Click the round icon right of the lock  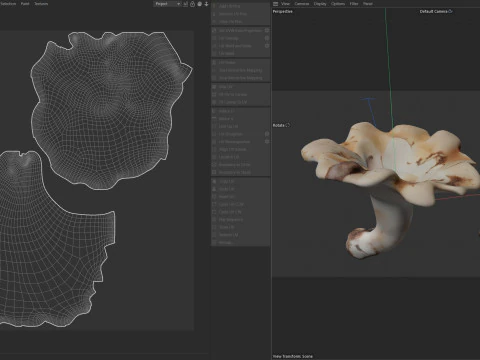199,4
